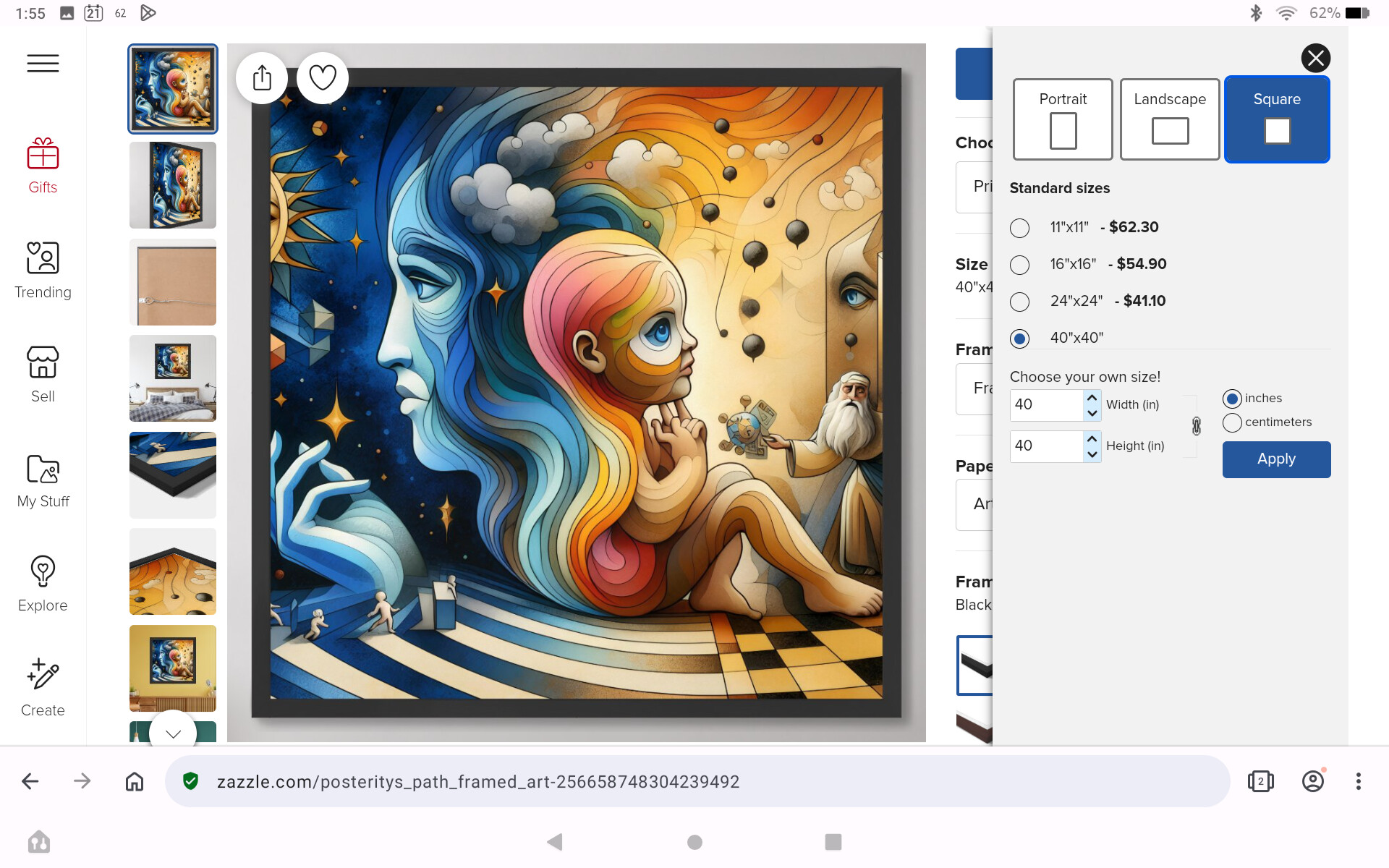Screen dimensions: 1389x868
Task: Tap Android recent apps square
Action: point(833,842)
